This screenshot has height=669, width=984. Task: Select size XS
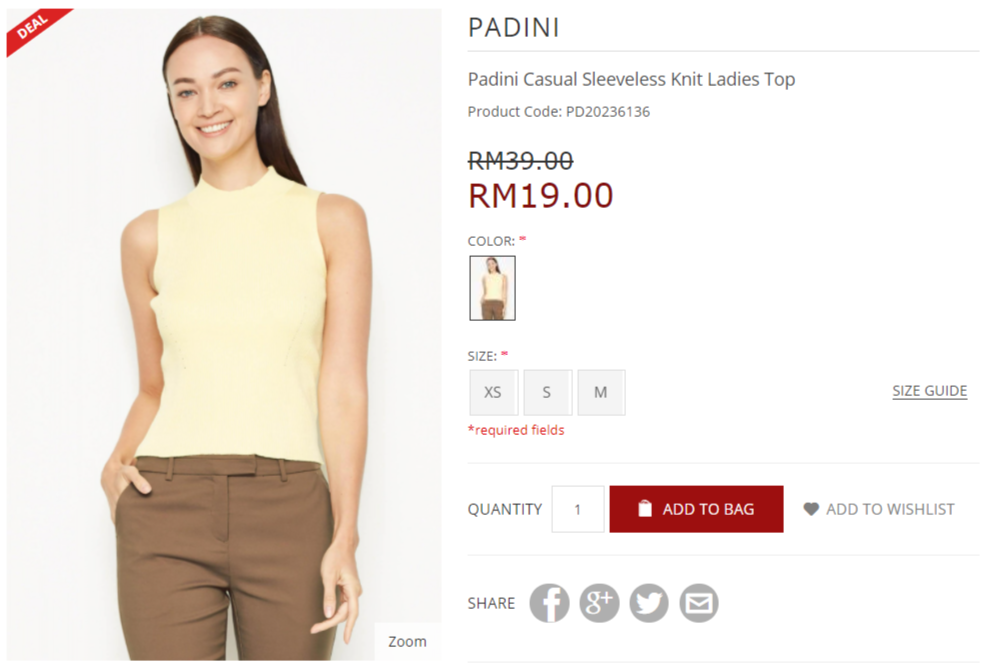(x=493, y=392)
